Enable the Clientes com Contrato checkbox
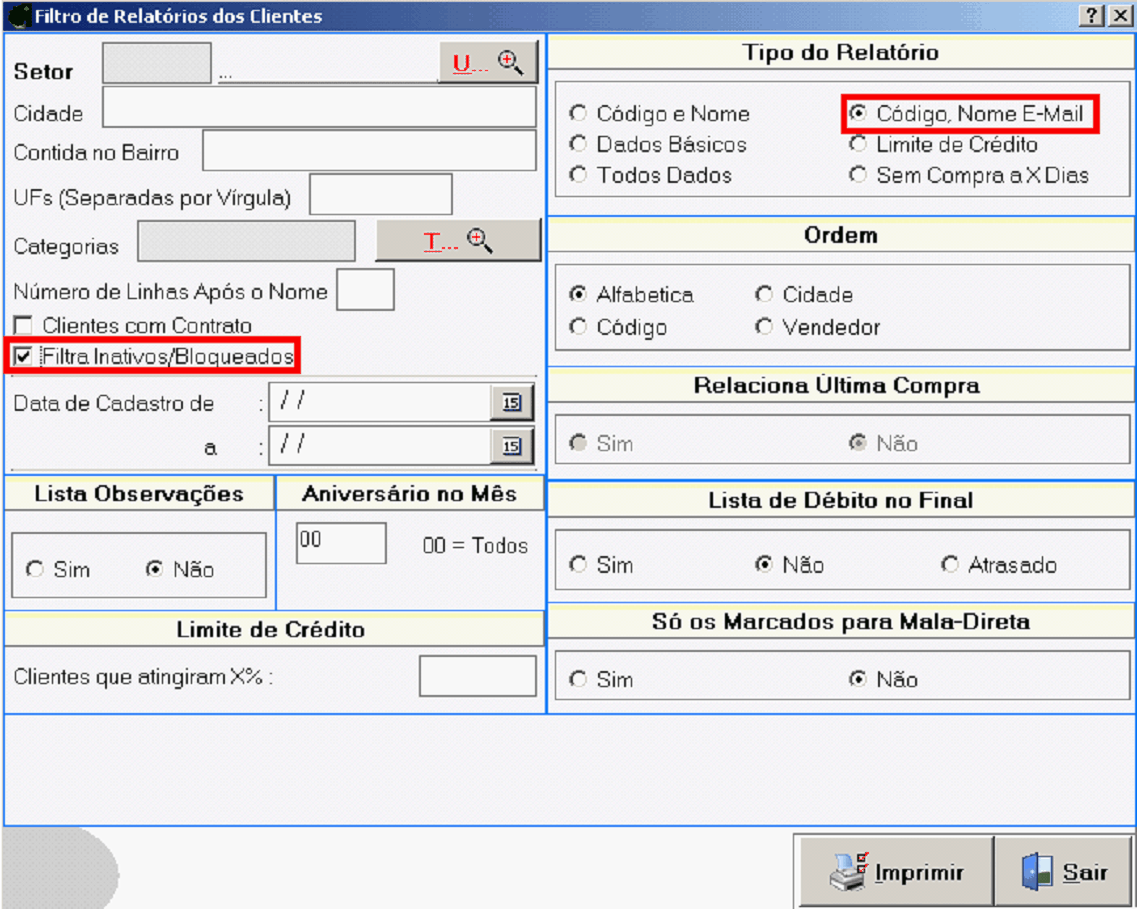Screen dimensions: 1138x910 click(23, 326)
